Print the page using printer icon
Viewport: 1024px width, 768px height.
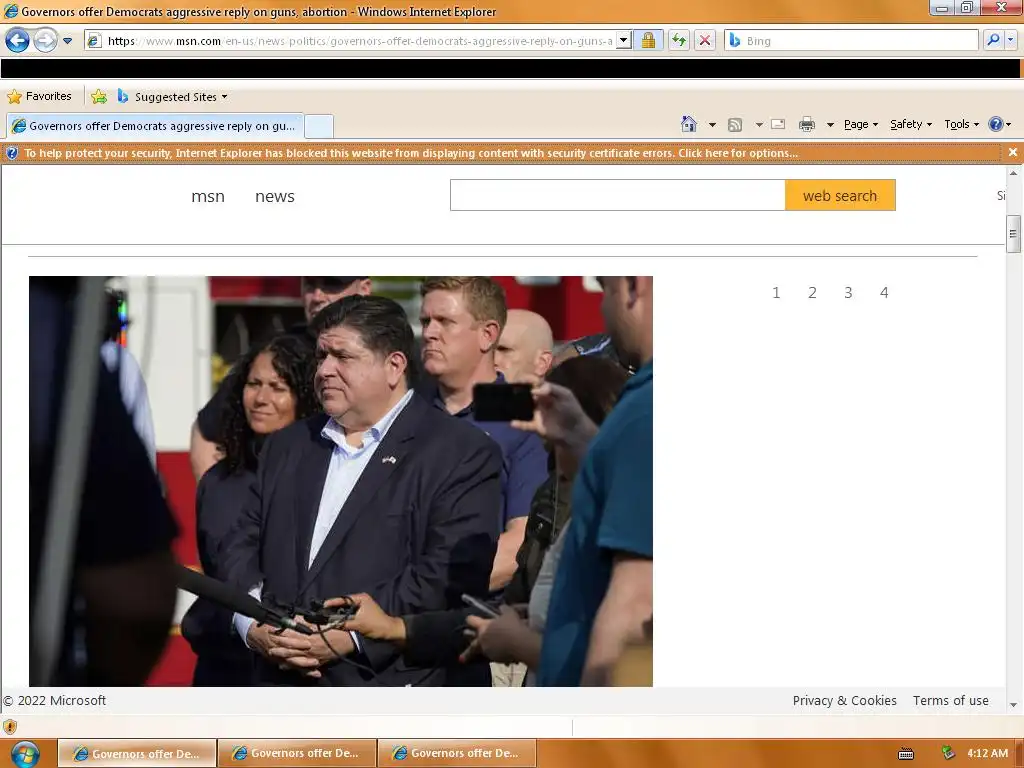pos(807,124)
